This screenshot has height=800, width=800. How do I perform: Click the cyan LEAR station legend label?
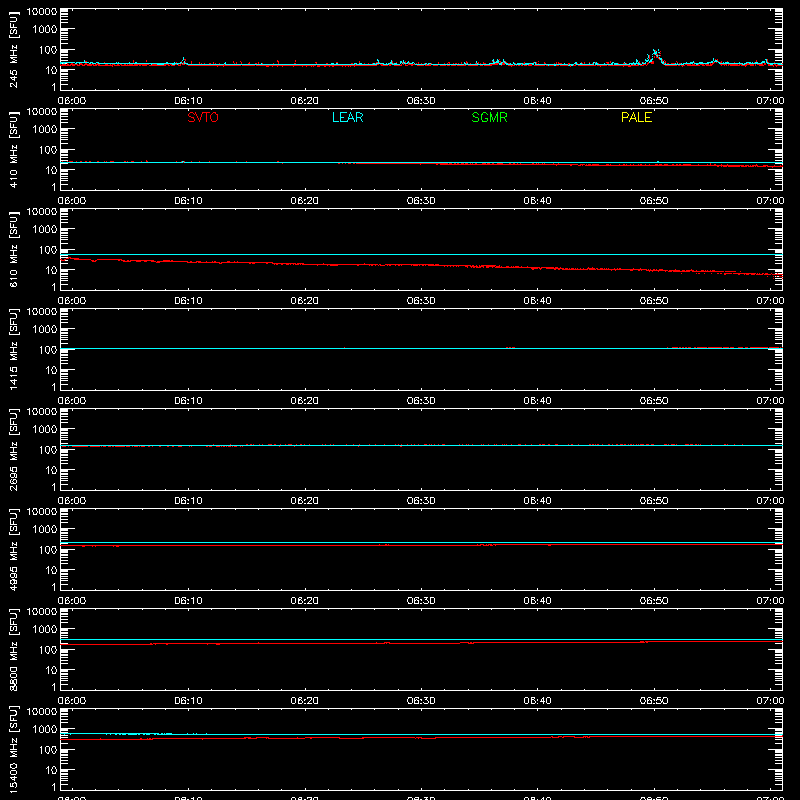[x=347, y=117]
